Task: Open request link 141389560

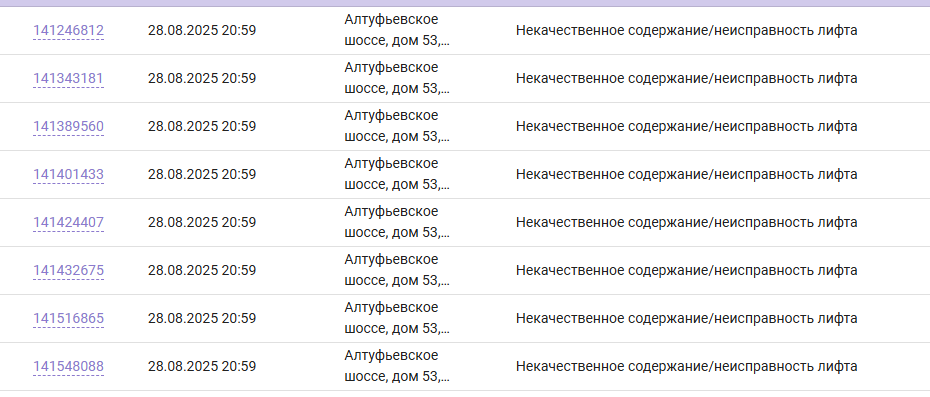Action: [x=68, y=126]
